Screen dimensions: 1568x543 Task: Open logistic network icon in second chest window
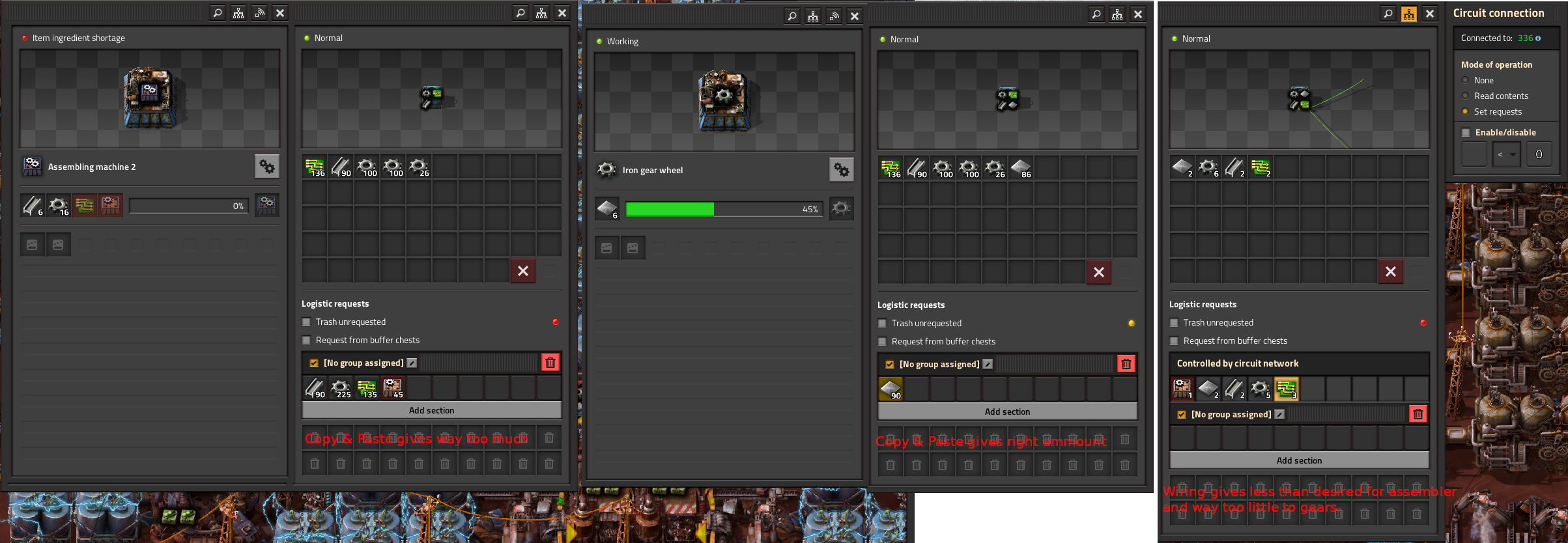(1117, 14)
